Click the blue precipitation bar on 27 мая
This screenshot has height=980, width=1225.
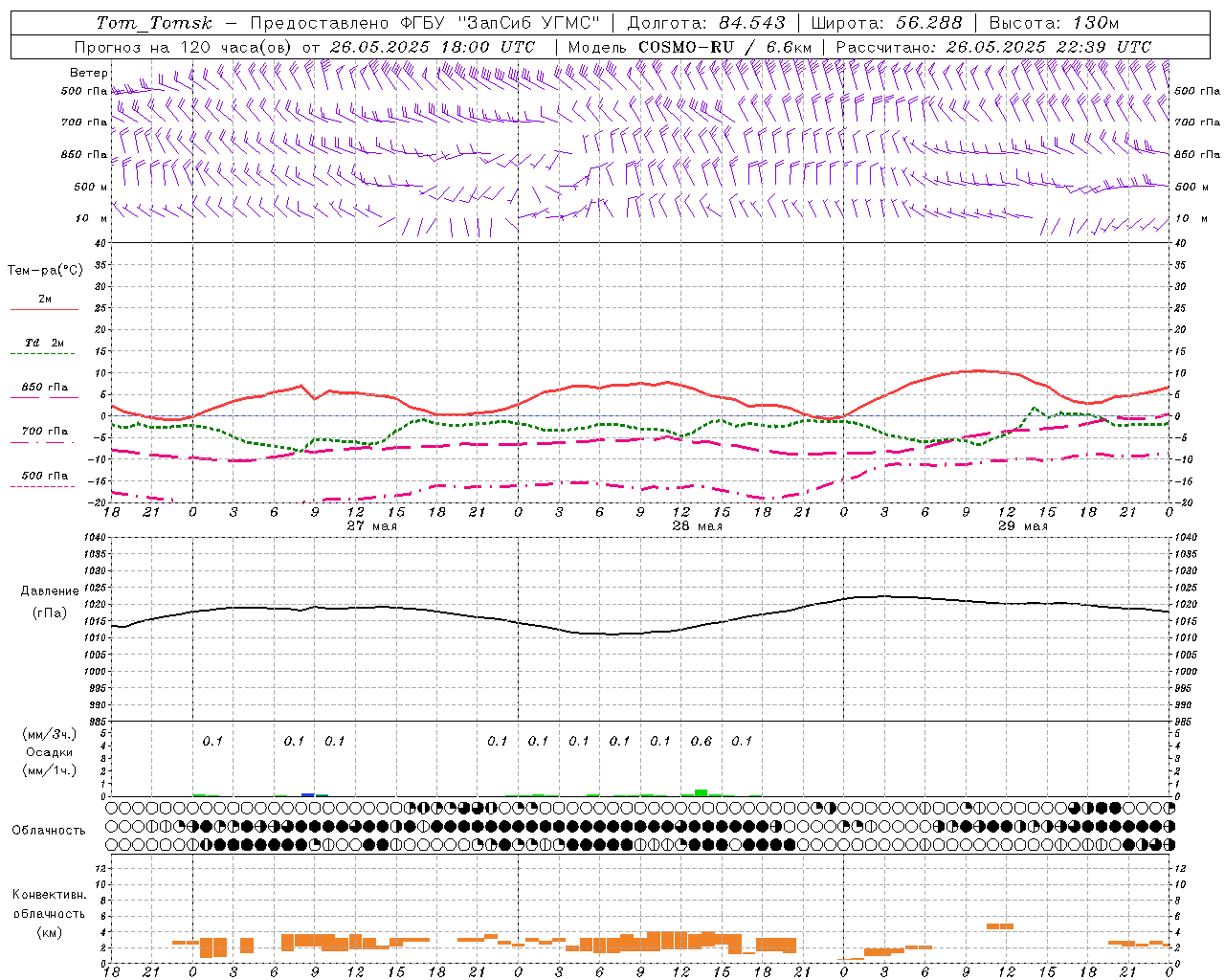307,794
